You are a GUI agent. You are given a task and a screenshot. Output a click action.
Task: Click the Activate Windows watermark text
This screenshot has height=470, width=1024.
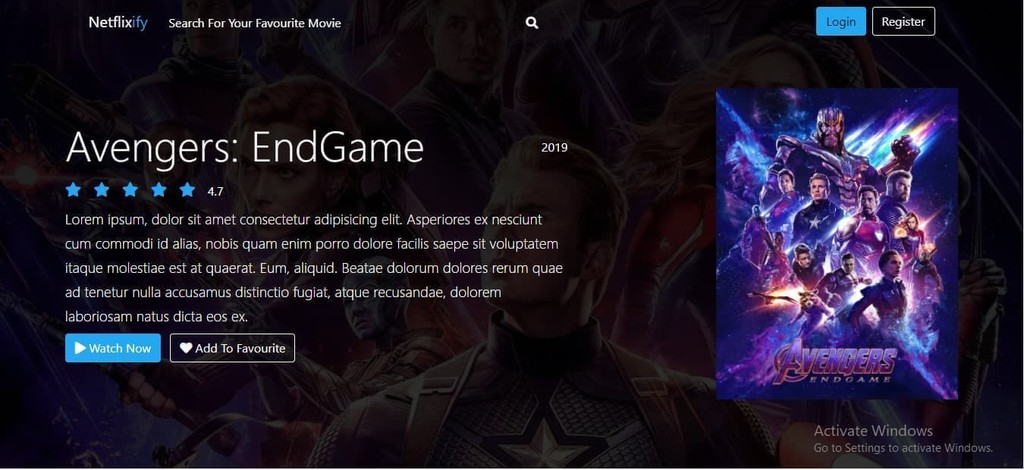tap(873, 431)
